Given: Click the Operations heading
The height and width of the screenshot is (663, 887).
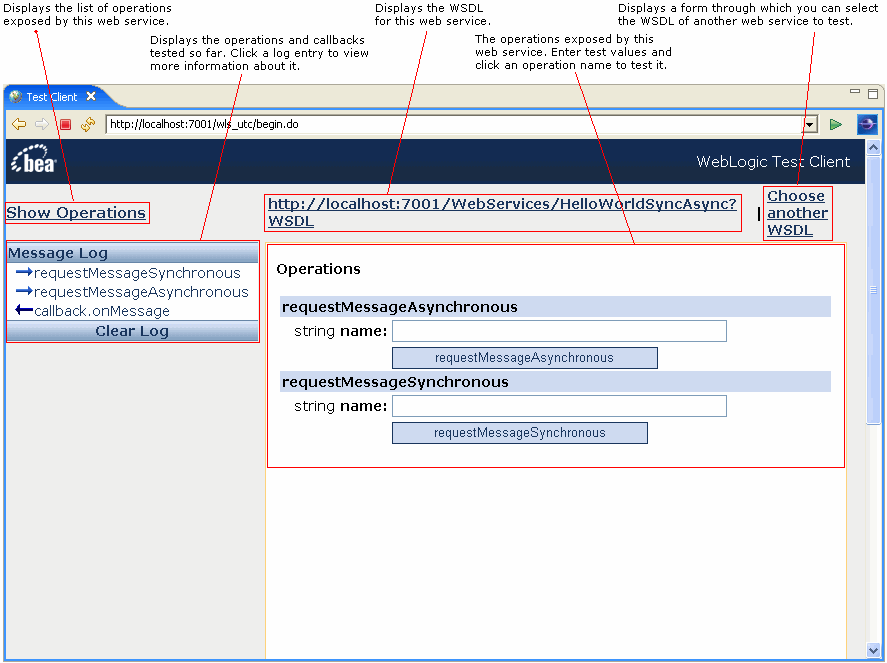Looking at the screenshot, I should pos(318,269).
